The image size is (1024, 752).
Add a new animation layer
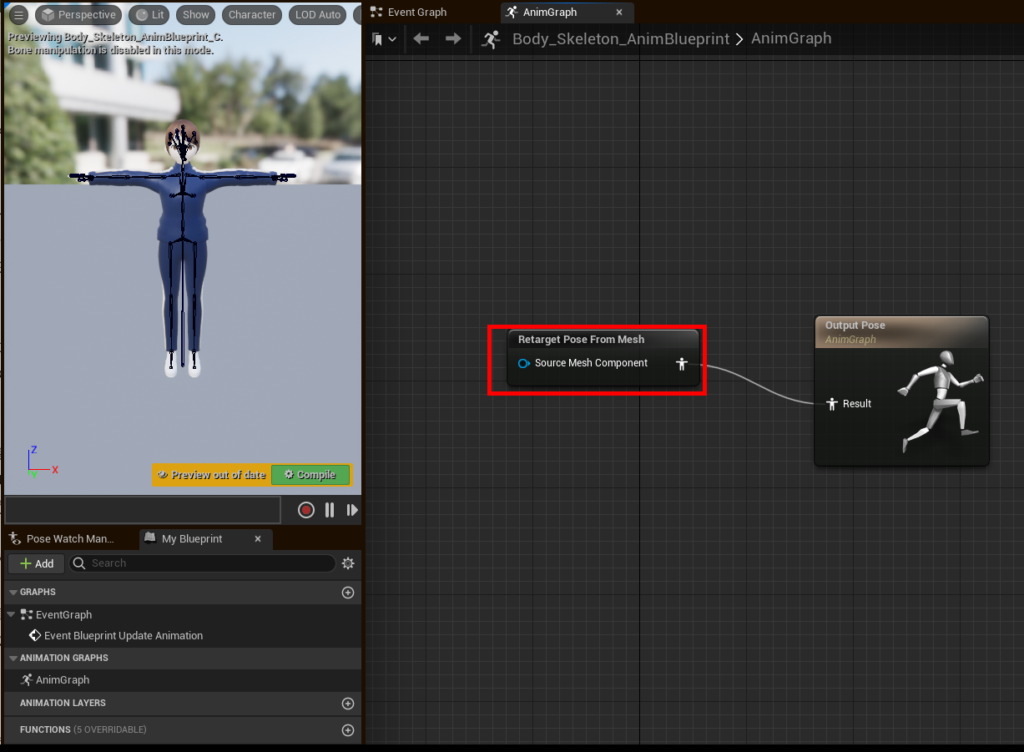click(x=348, y=704)
